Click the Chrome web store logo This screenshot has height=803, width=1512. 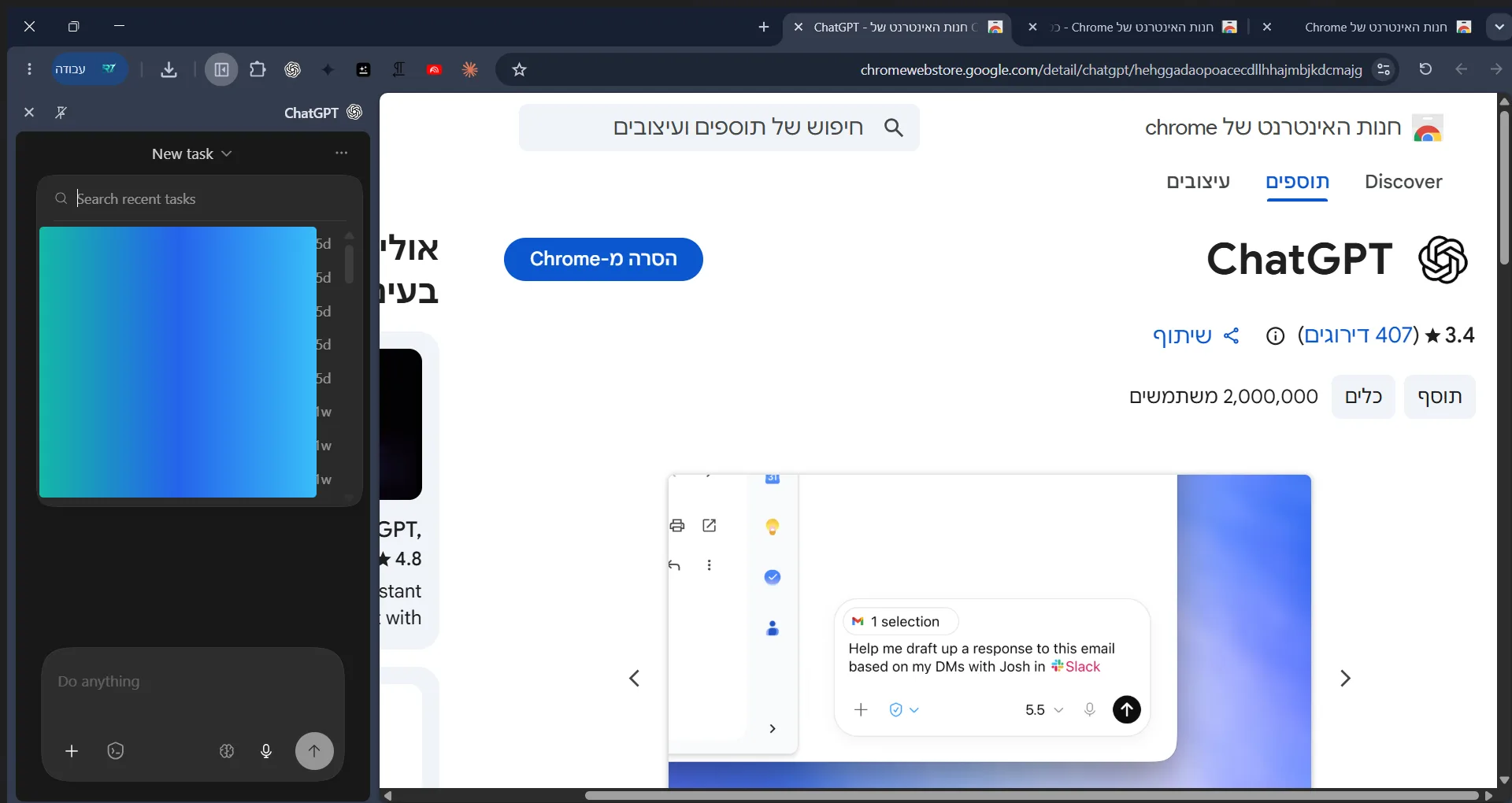point(1428,128)
